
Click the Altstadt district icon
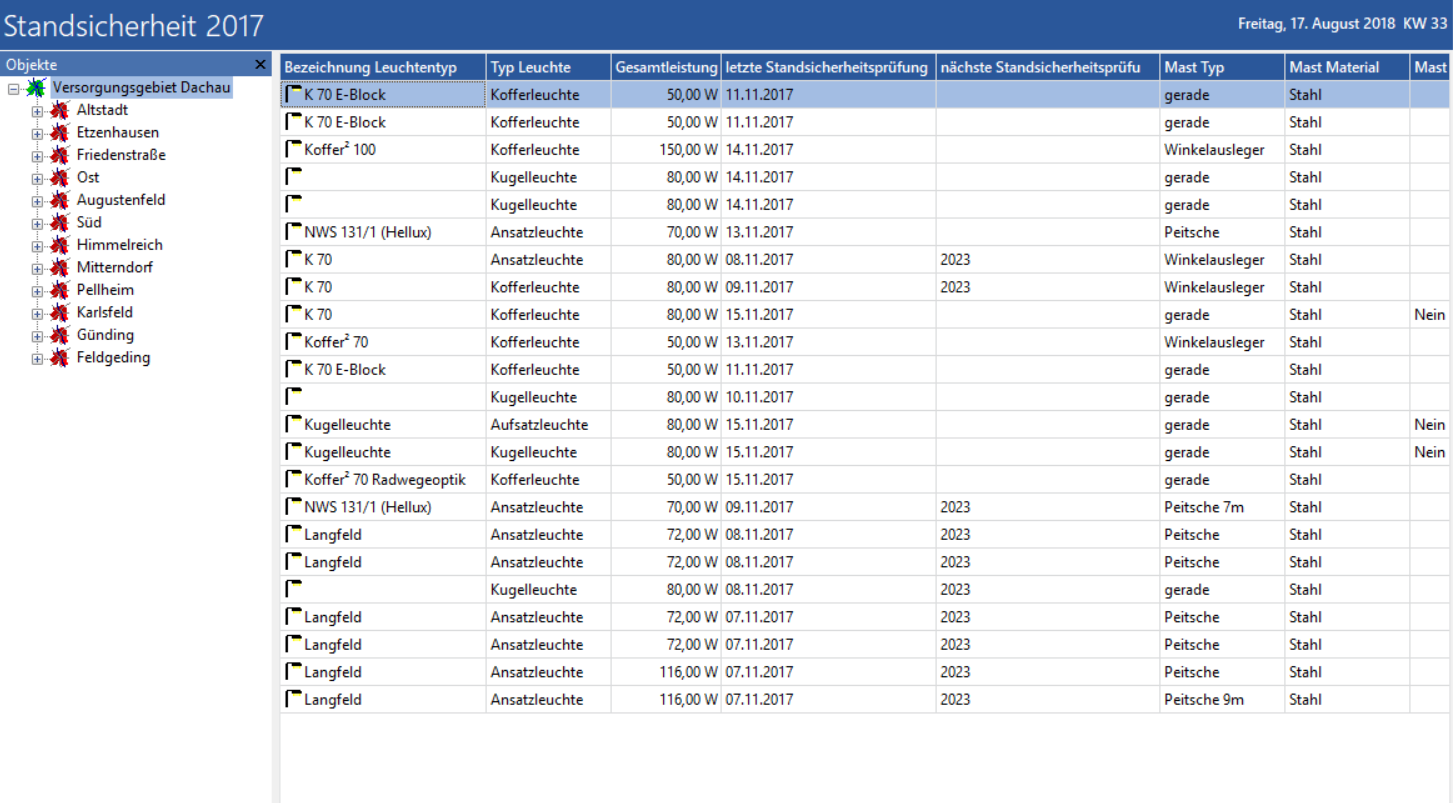coord(60,110)
